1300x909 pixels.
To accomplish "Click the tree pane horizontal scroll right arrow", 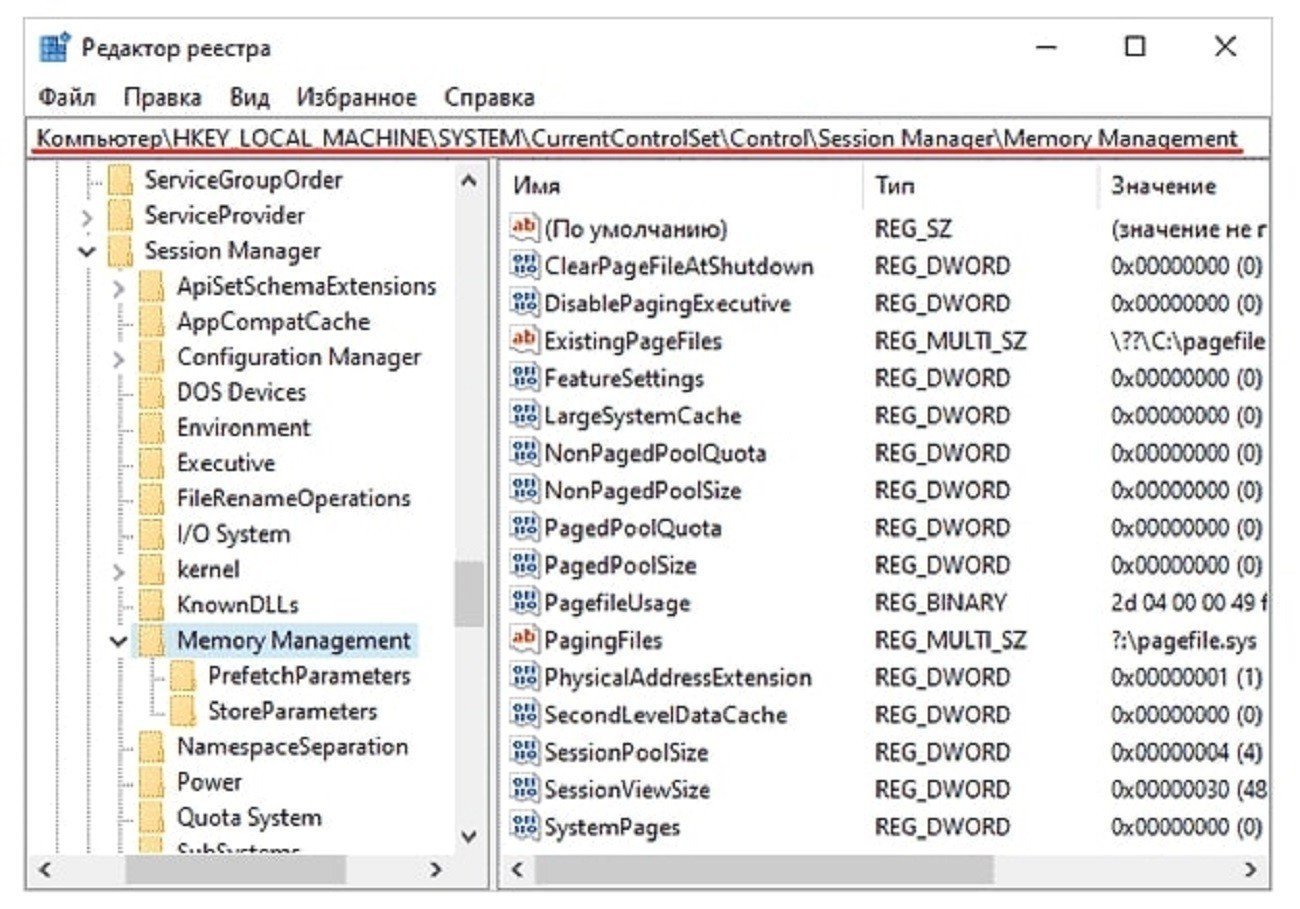I will (x=436, y=870).
